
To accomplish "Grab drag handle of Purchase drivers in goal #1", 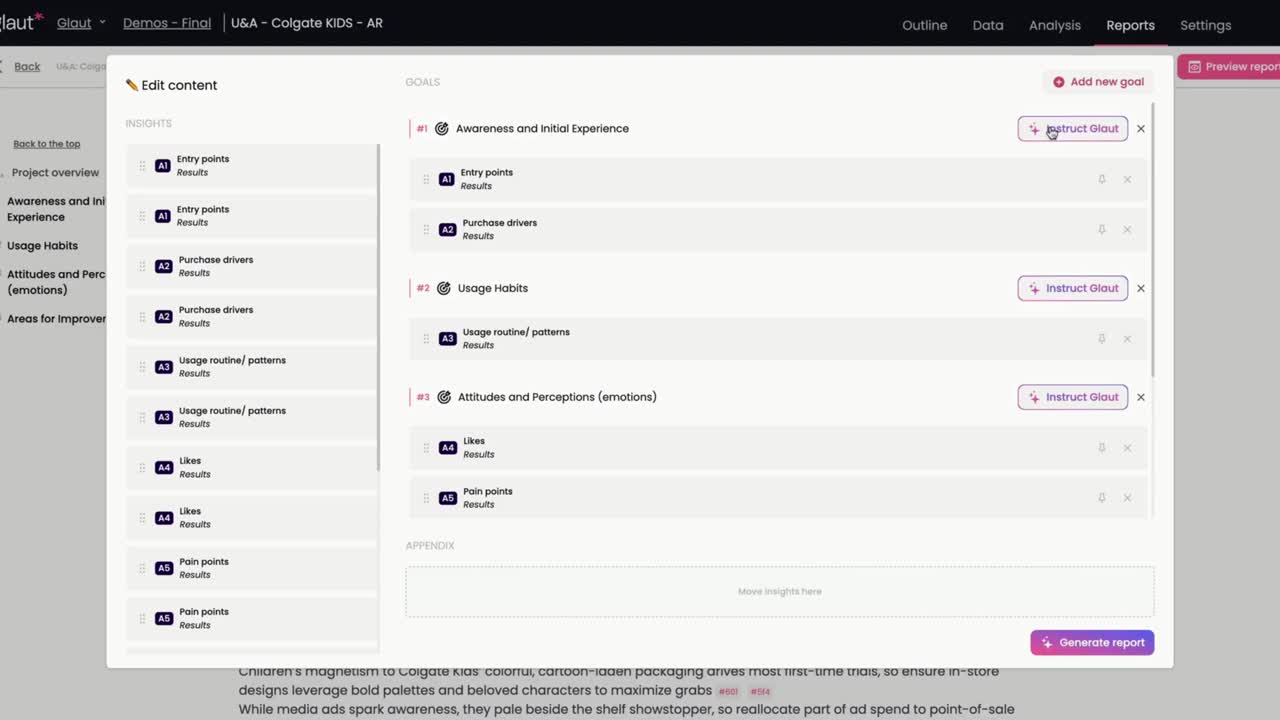I will coord(426,229).
